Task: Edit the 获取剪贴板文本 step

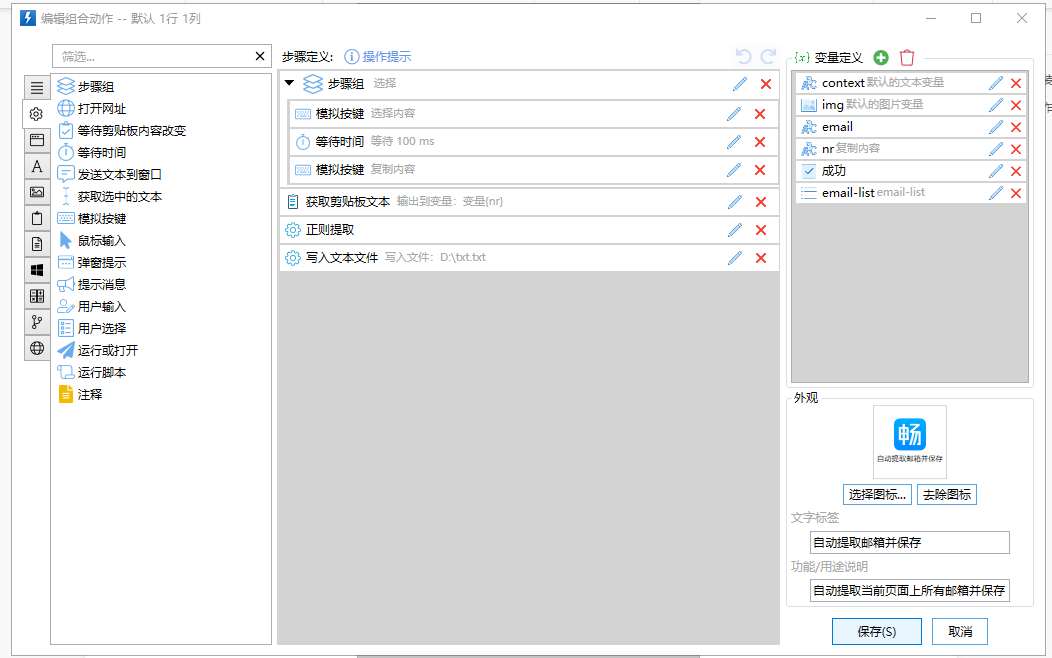Action: pos(735,202)
